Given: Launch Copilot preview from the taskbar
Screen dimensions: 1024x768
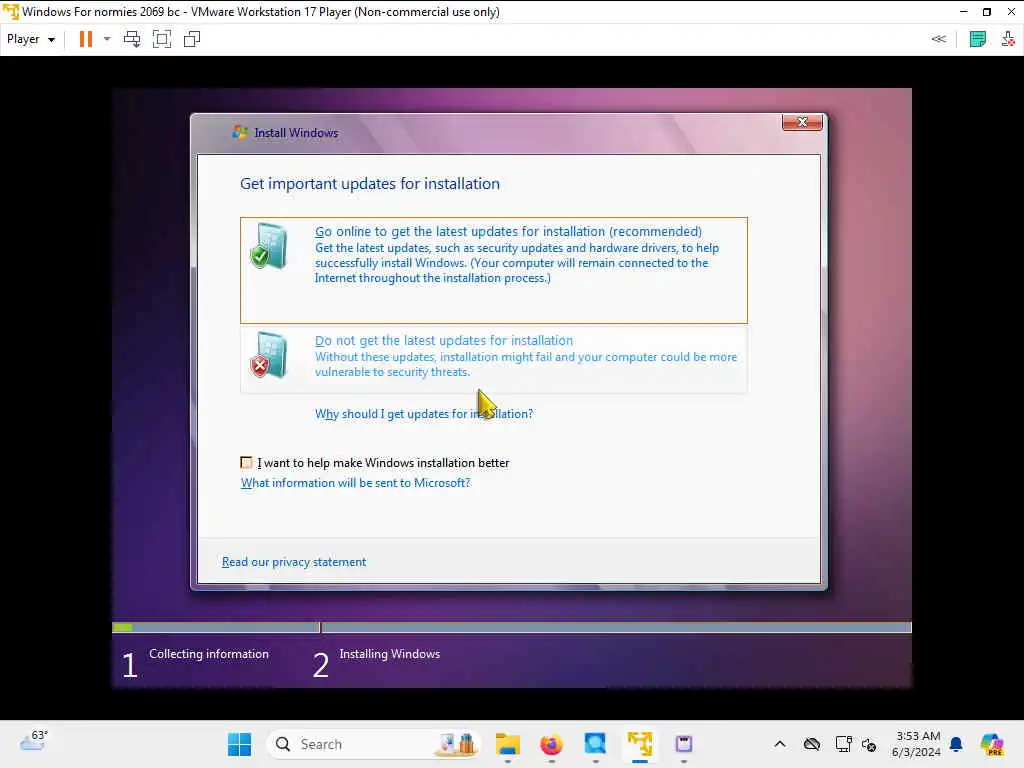Looking at the screenshot, I should coord(992,744).
